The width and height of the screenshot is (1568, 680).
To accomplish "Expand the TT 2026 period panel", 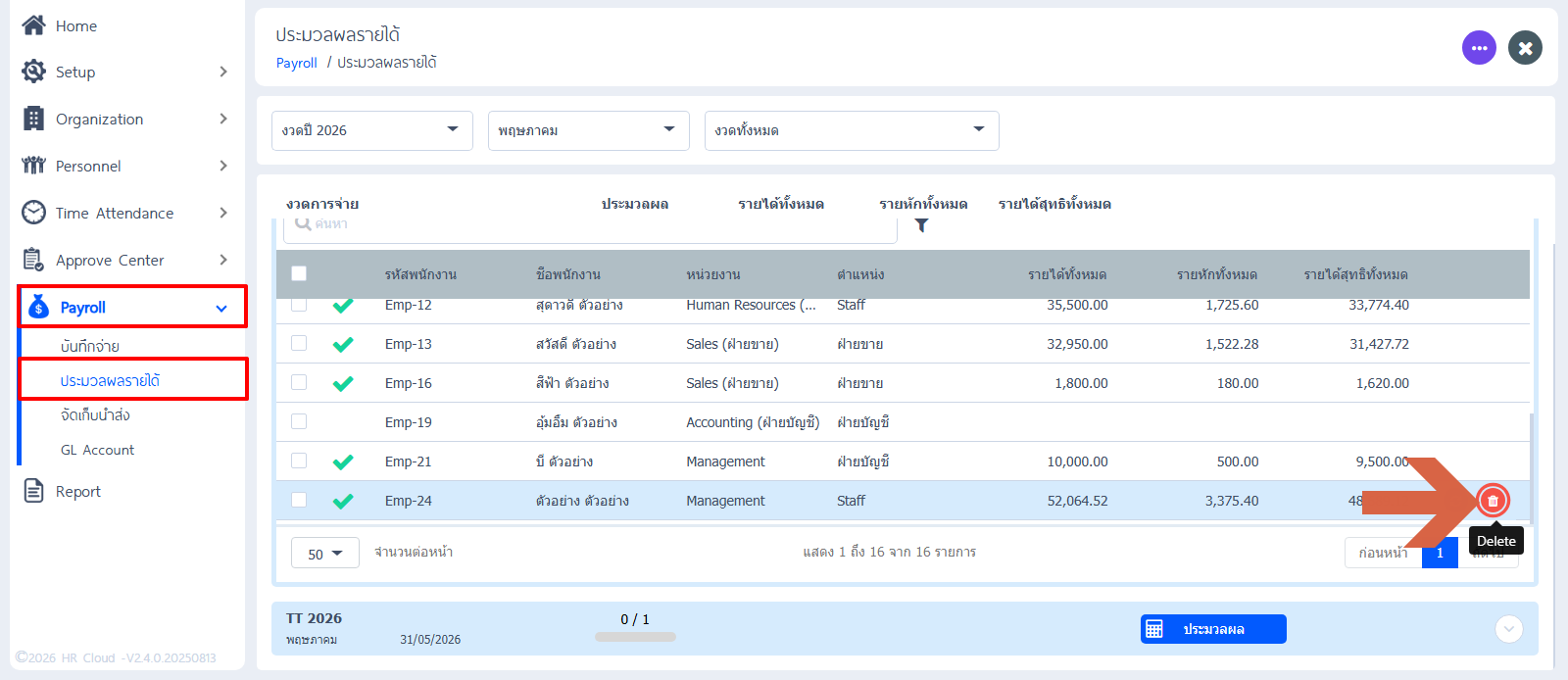I will point(1509,628).
